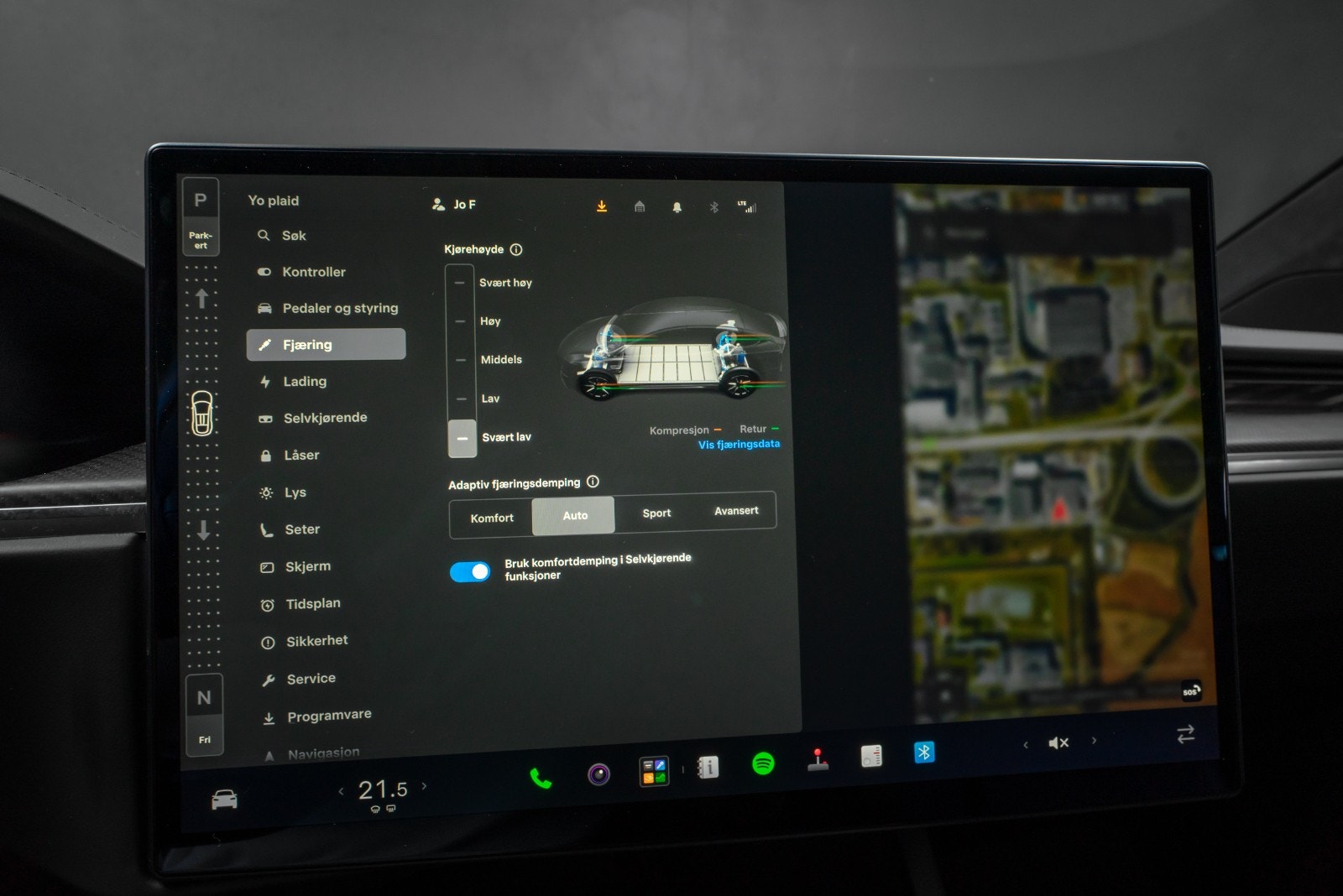The image size is (1343, 896).
Task: Click the Yo plaid vehicle name
Action: (x=274, y=201)
